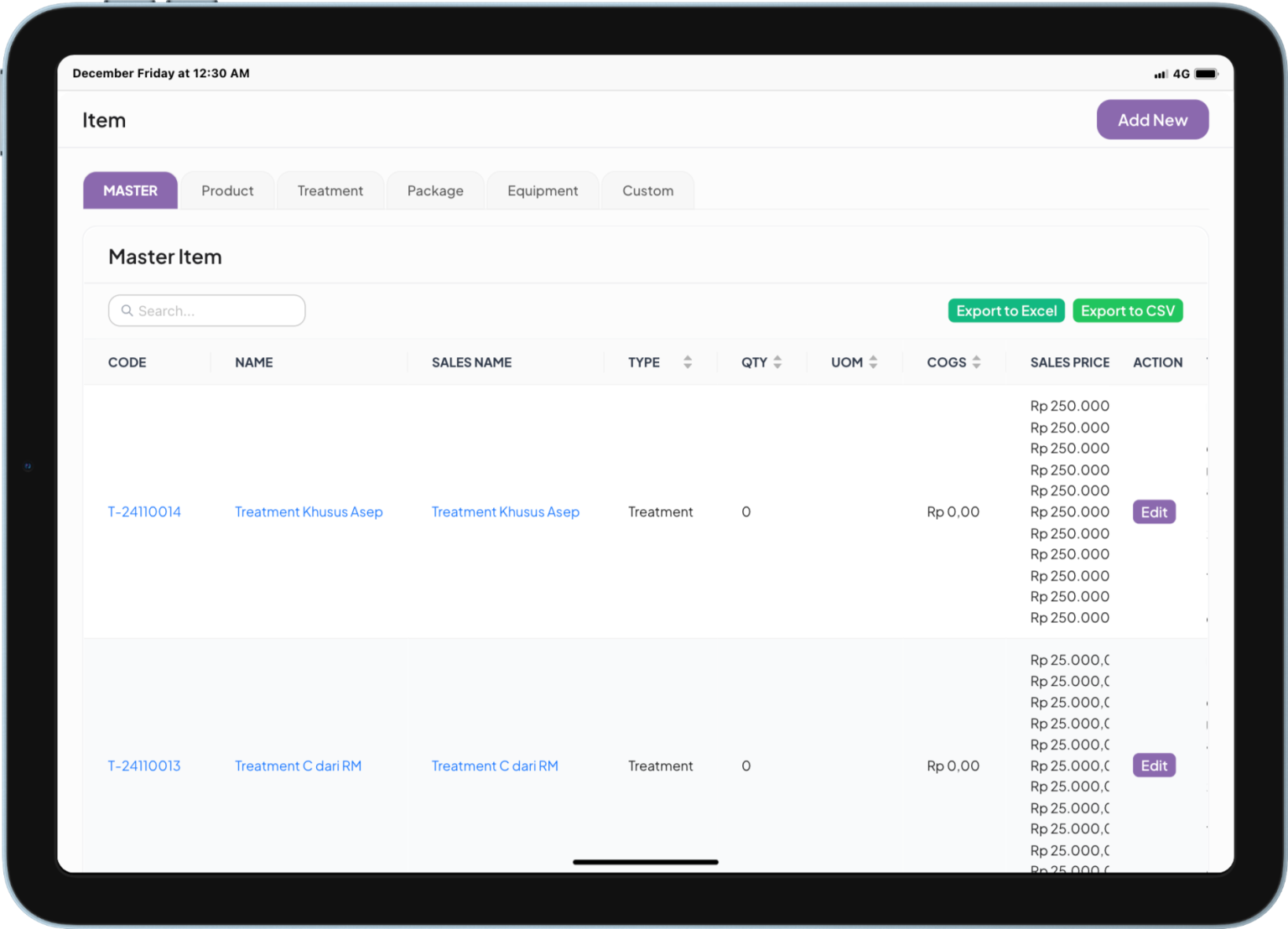The height and width of the screenshot is (929, 1288).
Task: Select the MASTER tab
Action: [130, 191]
